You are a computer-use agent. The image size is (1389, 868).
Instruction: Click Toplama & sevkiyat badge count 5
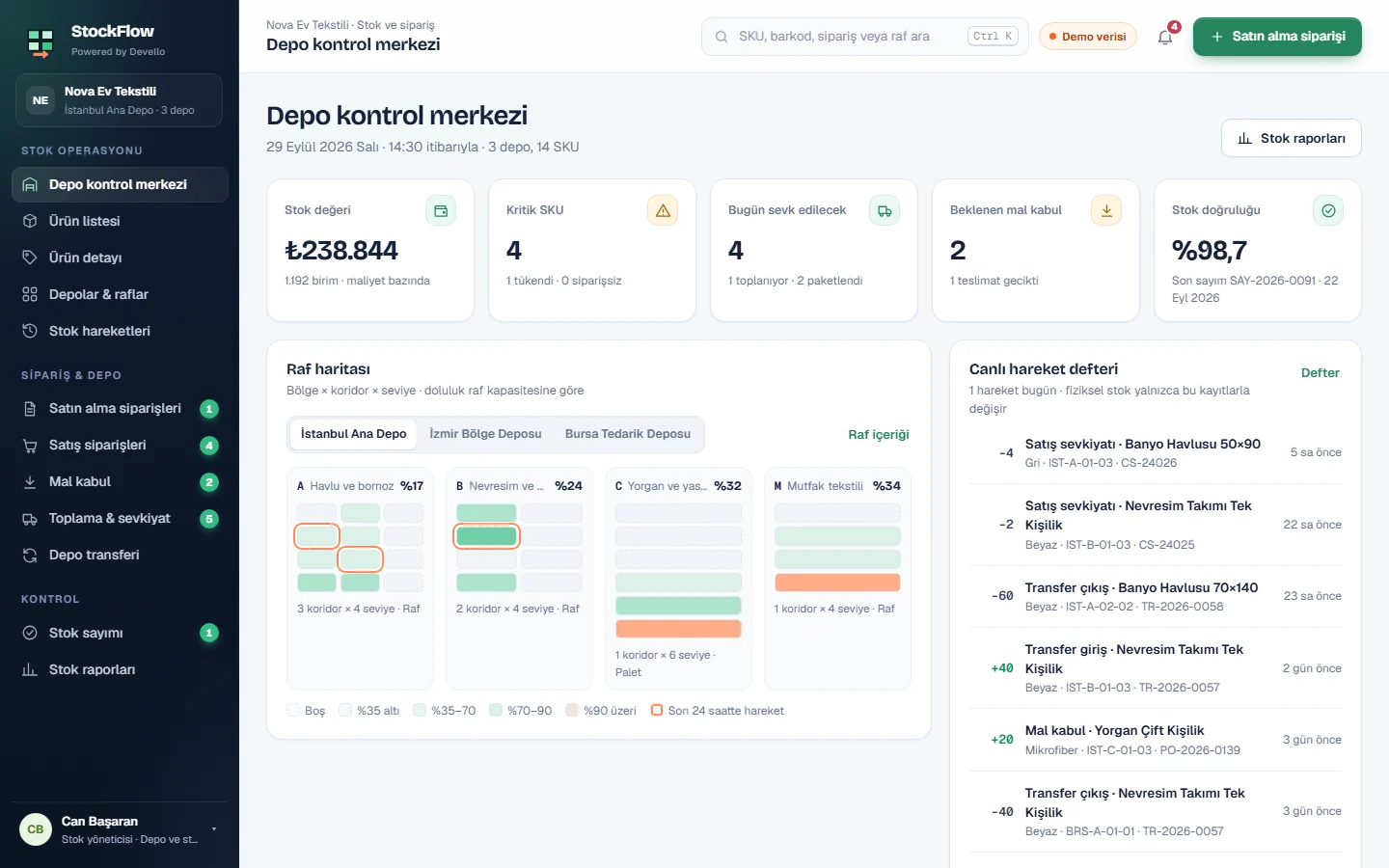(209, 519)
